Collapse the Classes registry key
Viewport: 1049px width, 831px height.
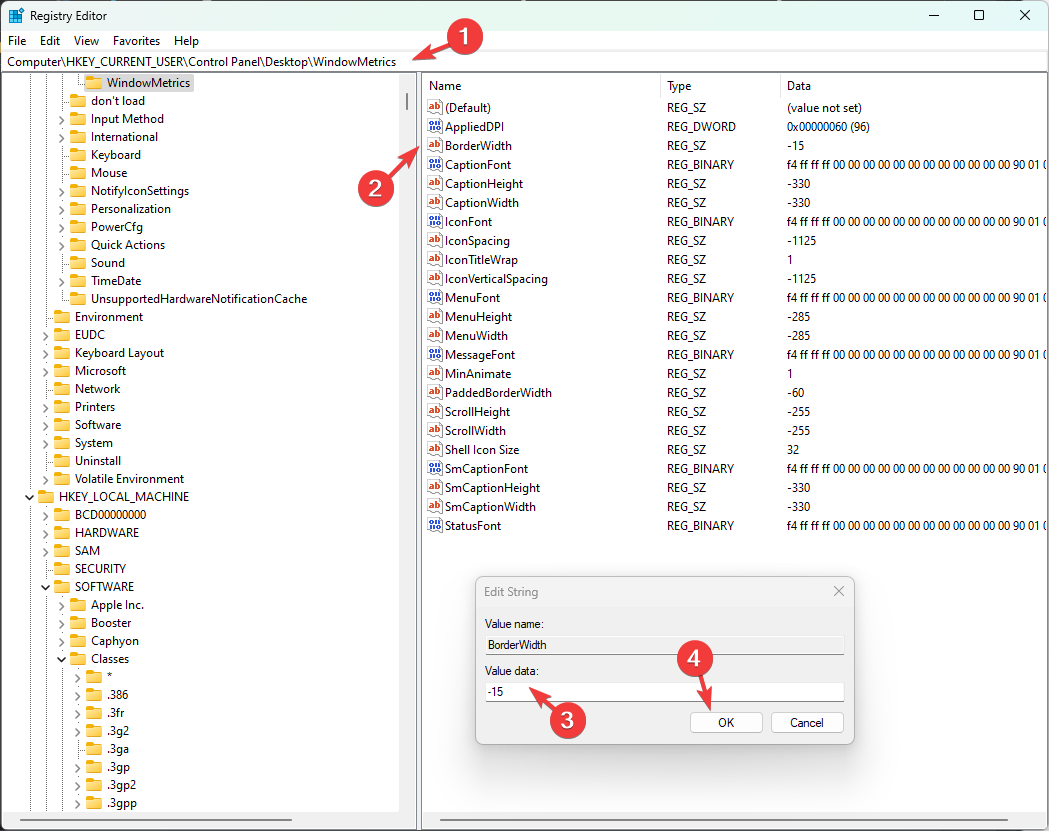click(60, 658)
